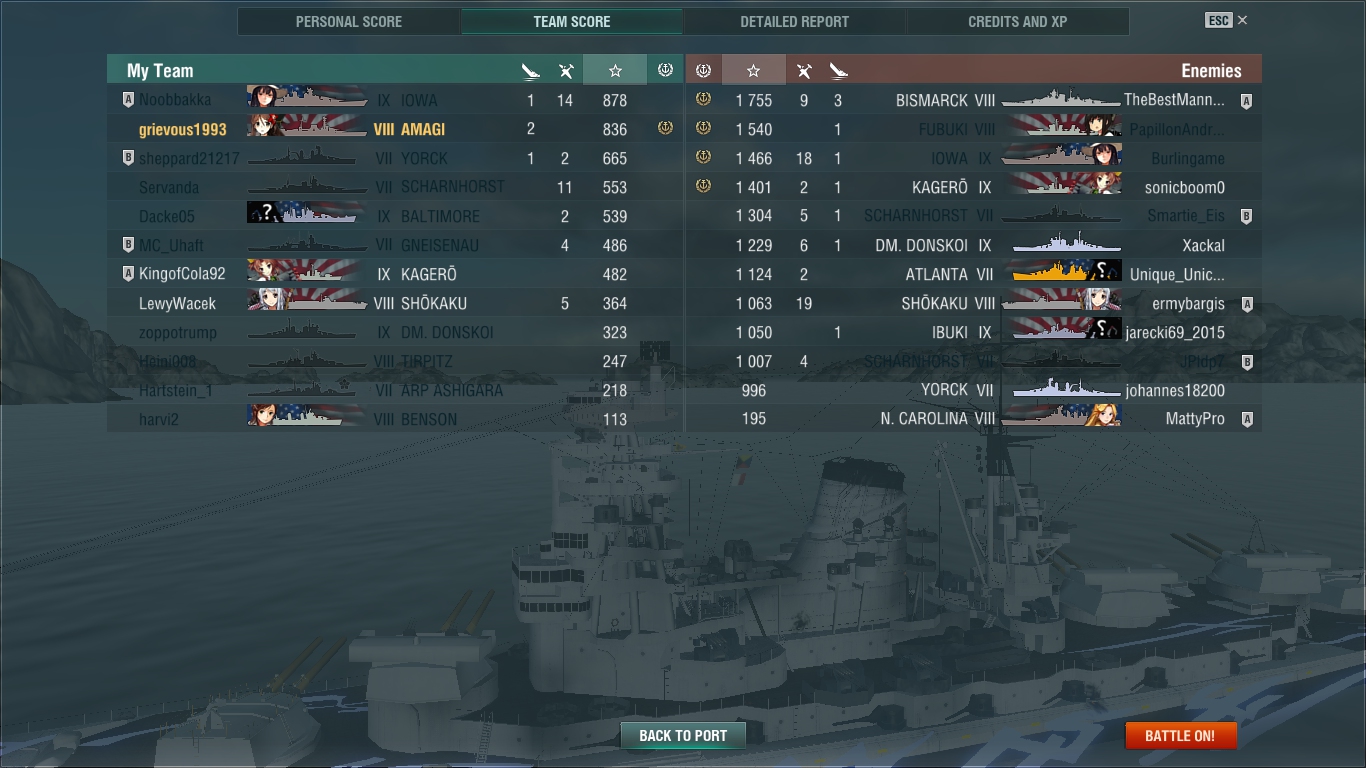Viewport: 1366px width, 768px height.
Task: Click Back to Port button
Action: (683, 735)
